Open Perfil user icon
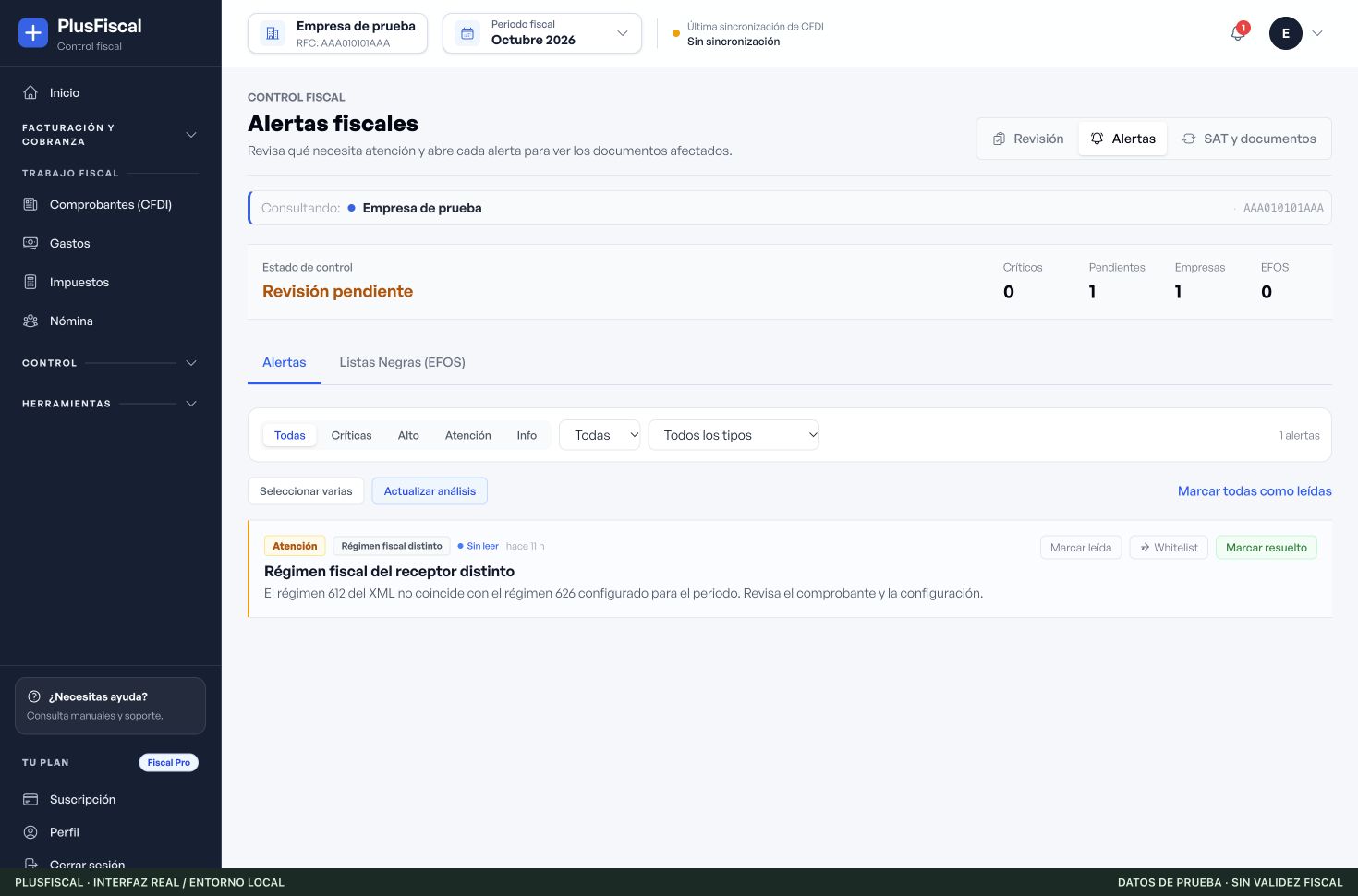The width and height of the screenshot is (1358, 896). click(30, 832)
